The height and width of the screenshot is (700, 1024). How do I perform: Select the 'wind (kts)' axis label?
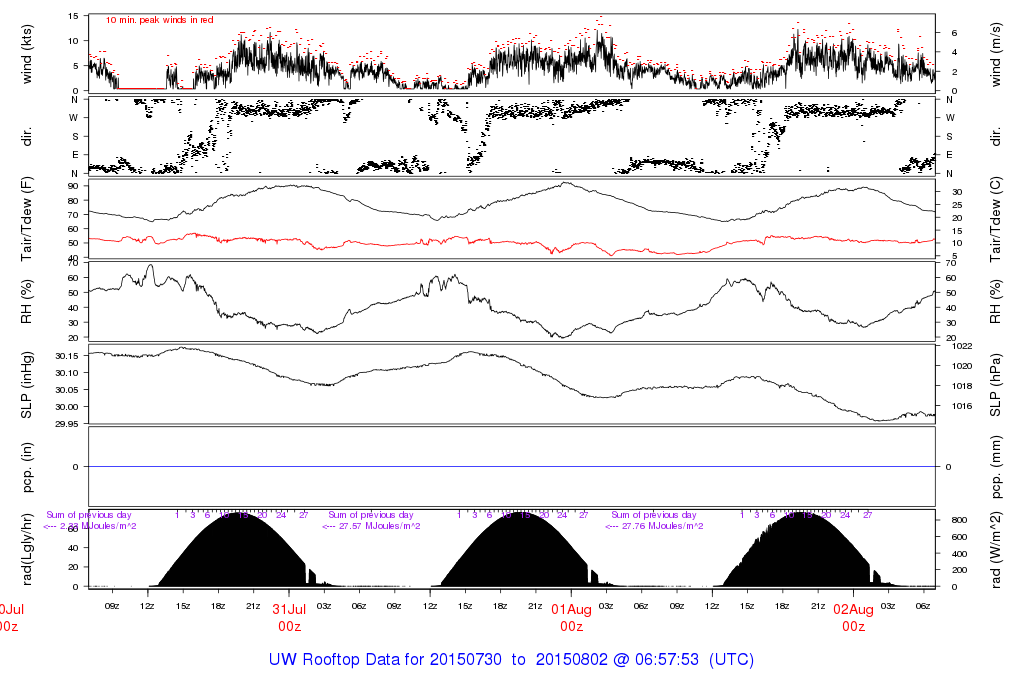(x=27, y=54)
